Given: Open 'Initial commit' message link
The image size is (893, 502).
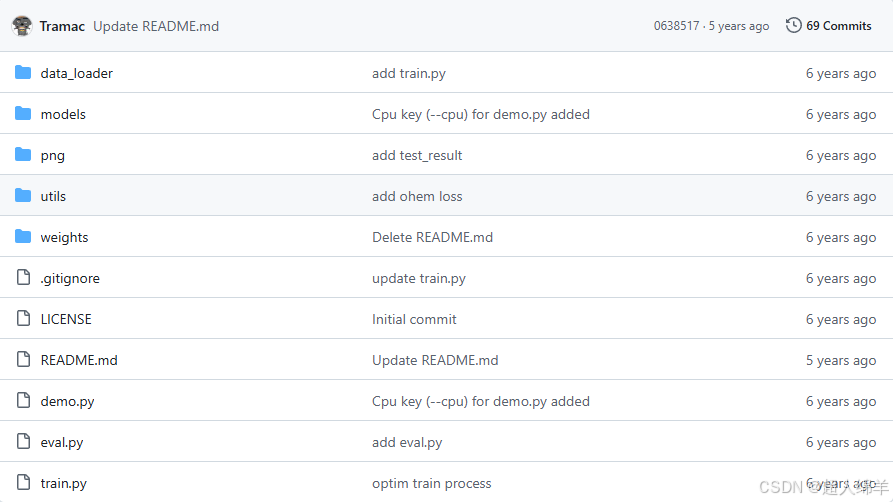Looking at the screenshot, I should pyautogui.click(x=414, y=319).
